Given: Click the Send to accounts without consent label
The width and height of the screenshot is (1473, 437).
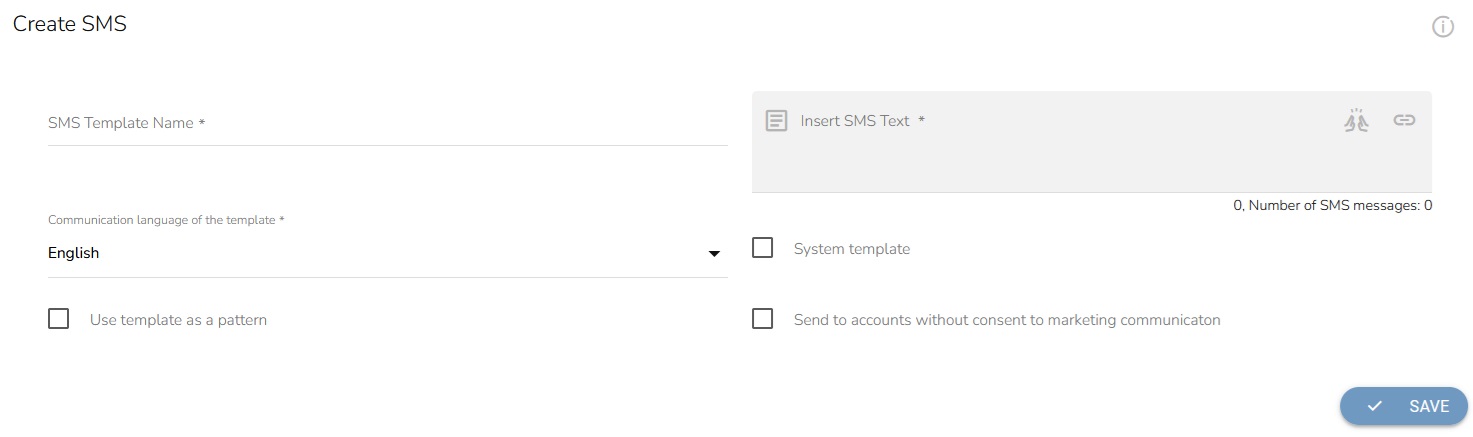Looking at the screenshot, I should [1007, 321].
